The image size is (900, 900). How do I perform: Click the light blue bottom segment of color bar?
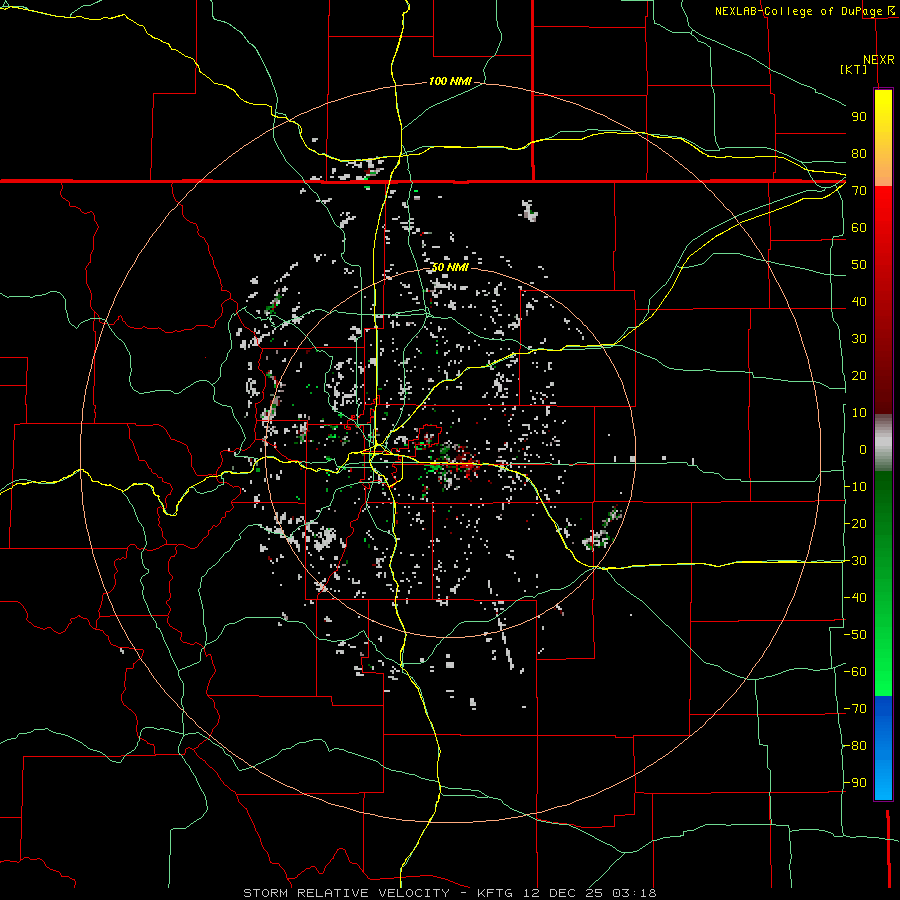[883, 778]
